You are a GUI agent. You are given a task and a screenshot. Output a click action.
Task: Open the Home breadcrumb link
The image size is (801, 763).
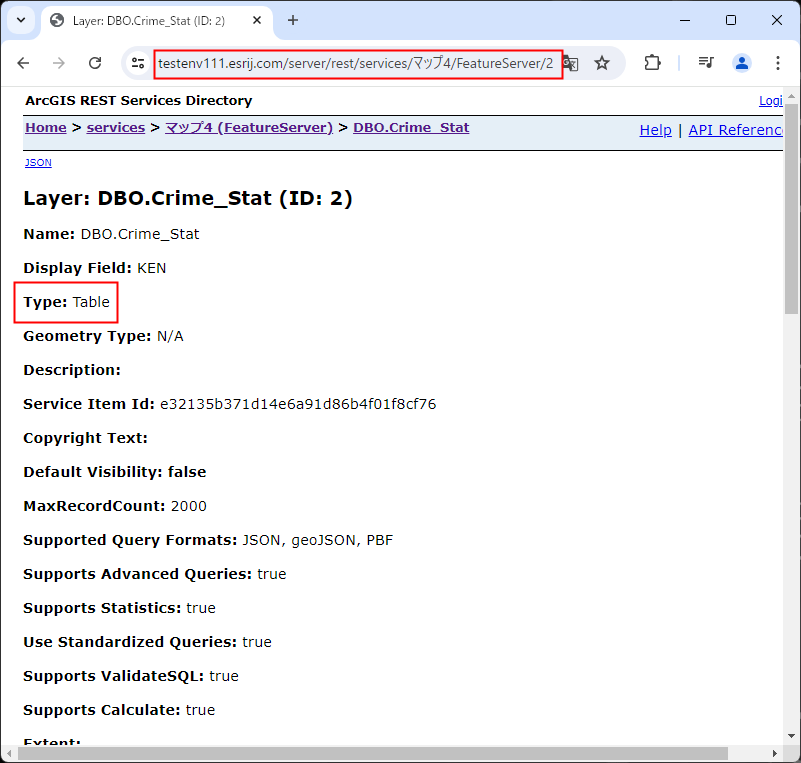[x=46, y=128]
